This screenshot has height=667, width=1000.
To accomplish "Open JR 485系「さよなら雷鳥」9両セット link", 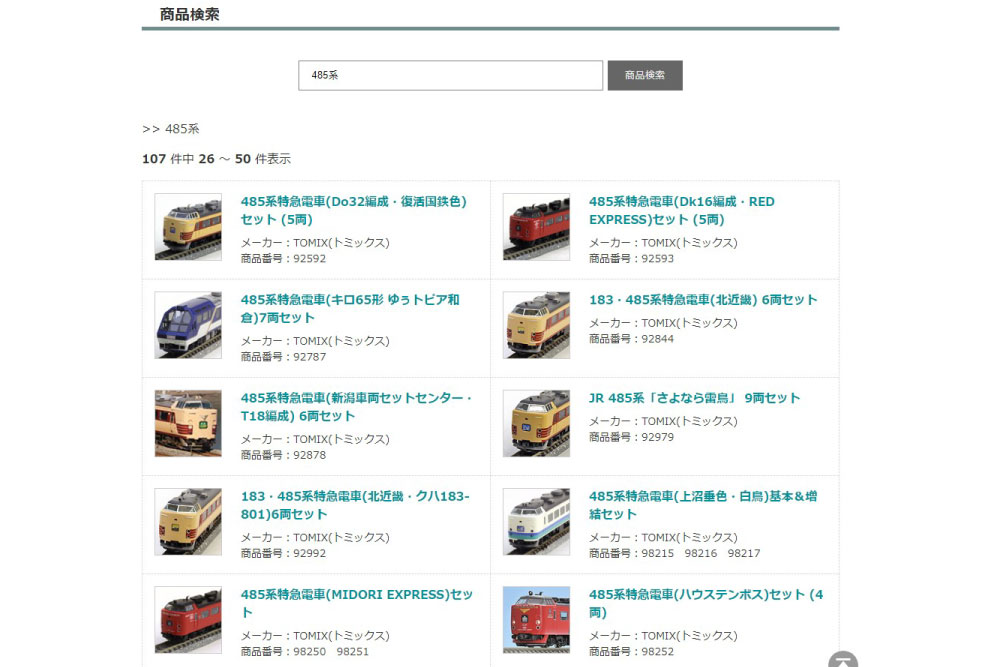I will pos(695,398).
